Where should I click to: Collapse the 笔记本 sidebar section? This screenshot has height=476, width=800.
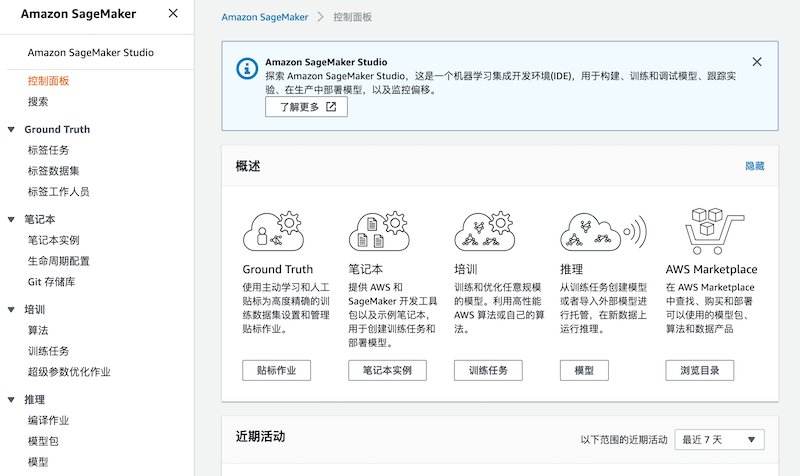click(11, 219)
